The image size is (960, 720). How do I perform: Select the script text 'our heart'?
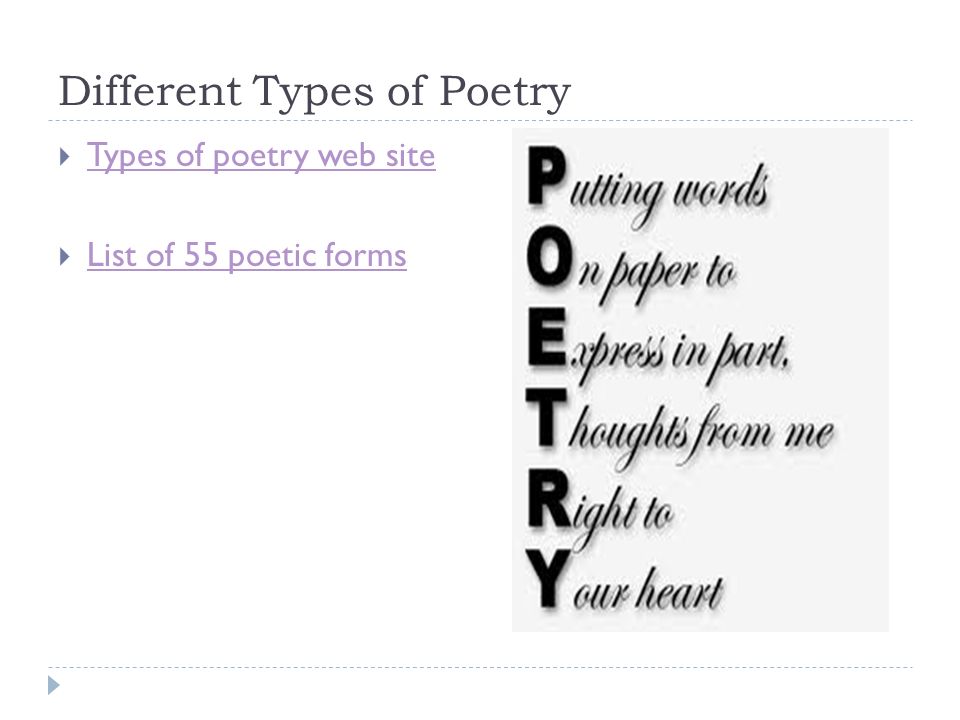click(x=648, y=591)
